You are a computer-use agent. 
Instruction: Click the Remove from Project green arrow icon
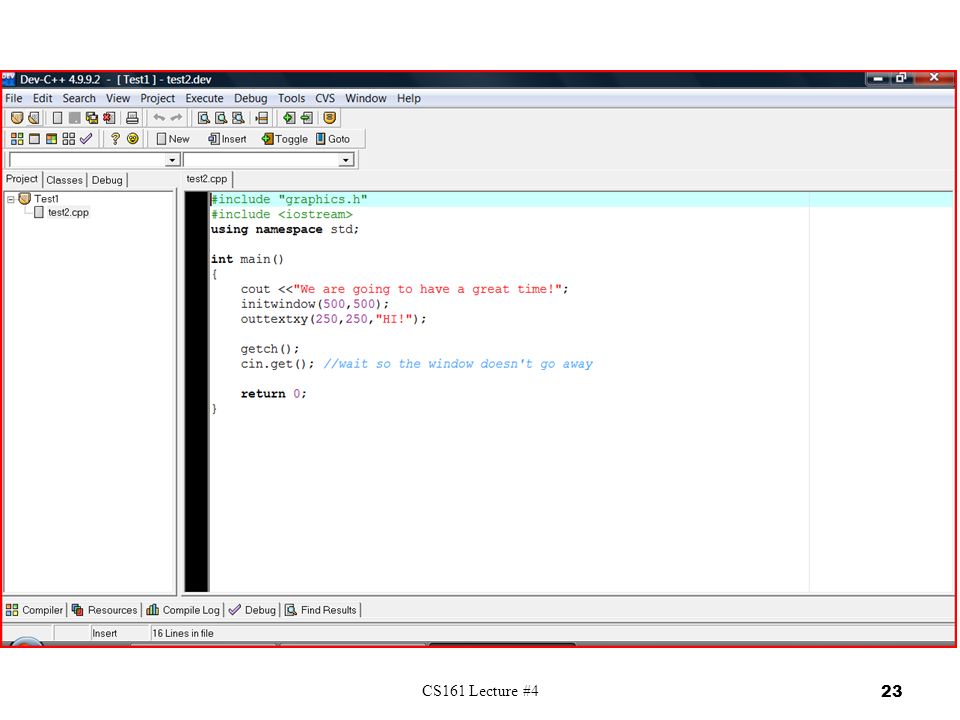coord(307,118)
